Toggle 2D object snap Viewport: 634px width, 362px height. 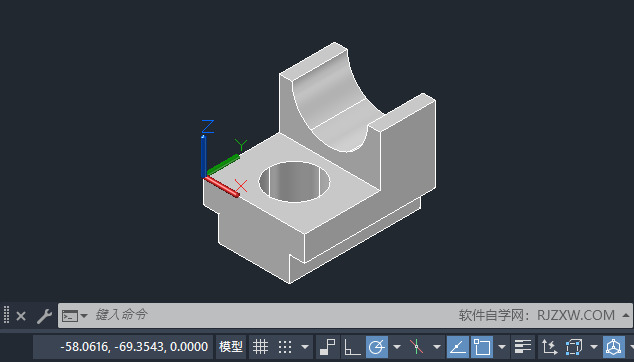(482, 347)
